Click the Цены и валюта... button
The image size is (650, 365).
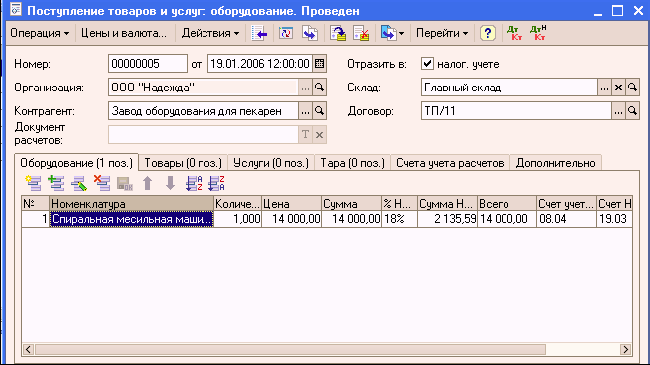(124, 33)
